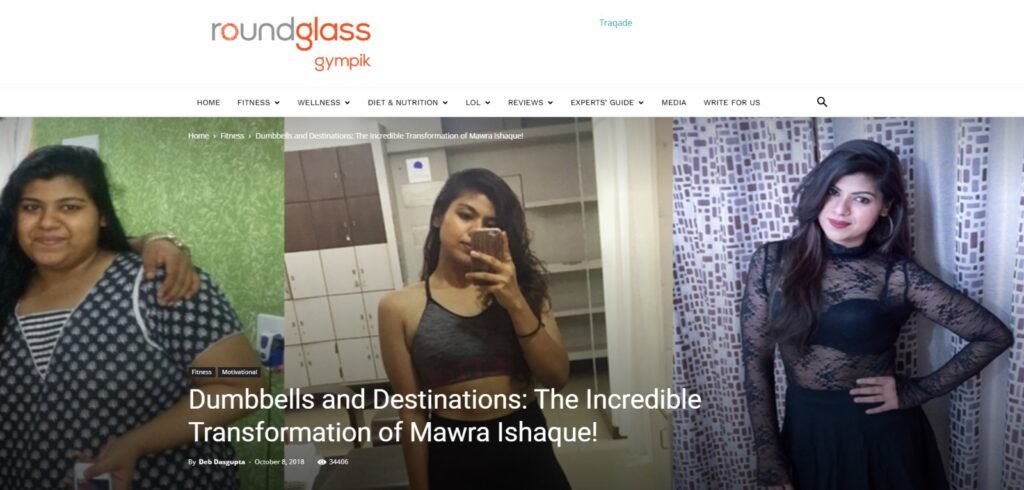Screen dimensions: 1024x490
Task: Expand the Fitness menu chevron
Action: pyautogui.click(x=277, y=103)
